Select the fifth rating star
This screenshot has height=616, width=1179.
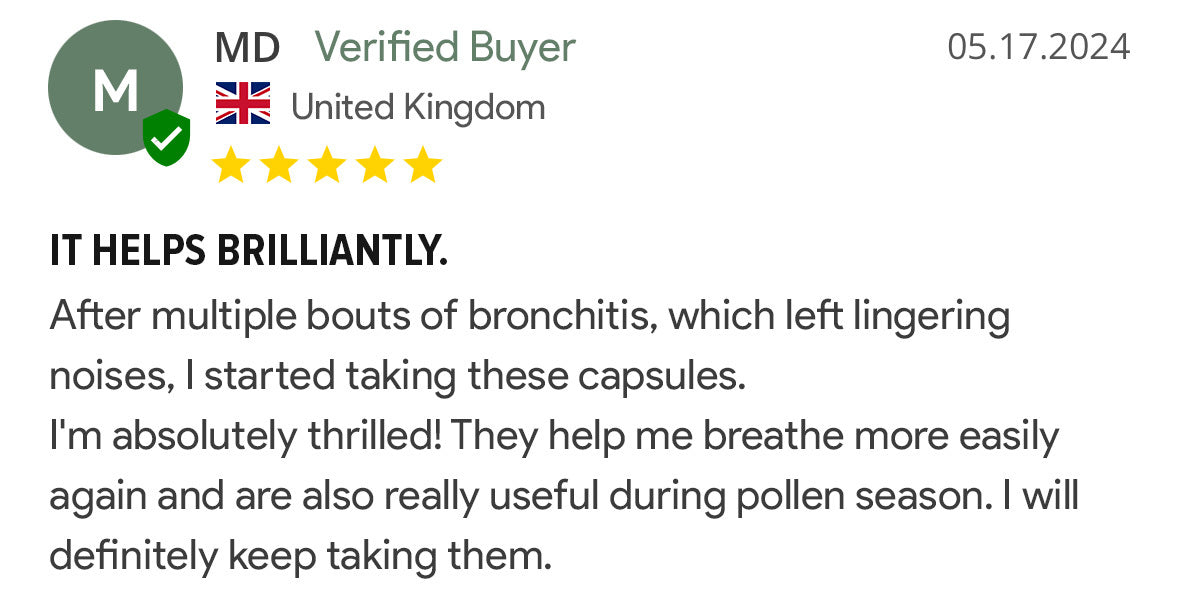423,165
